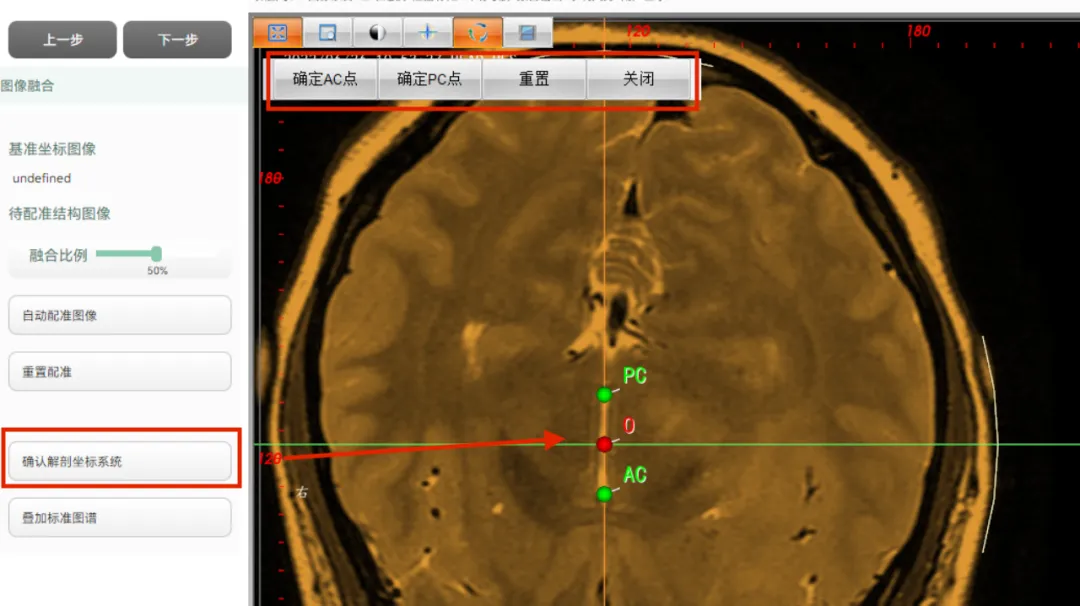Click the blue layout window icon
The image size is (1080, 606).
click(527, 32)
